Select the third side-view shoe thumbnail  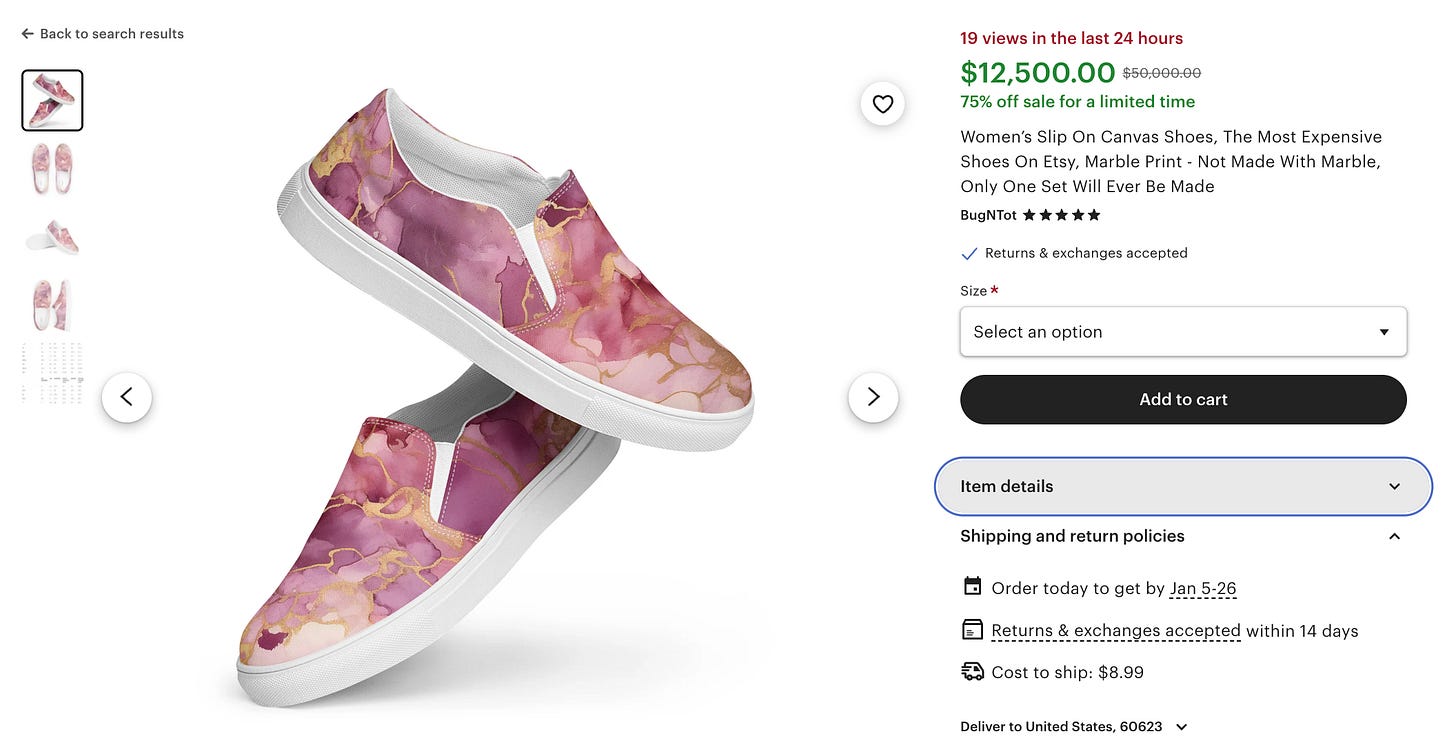pyautogui.click(x=52, y=237)
